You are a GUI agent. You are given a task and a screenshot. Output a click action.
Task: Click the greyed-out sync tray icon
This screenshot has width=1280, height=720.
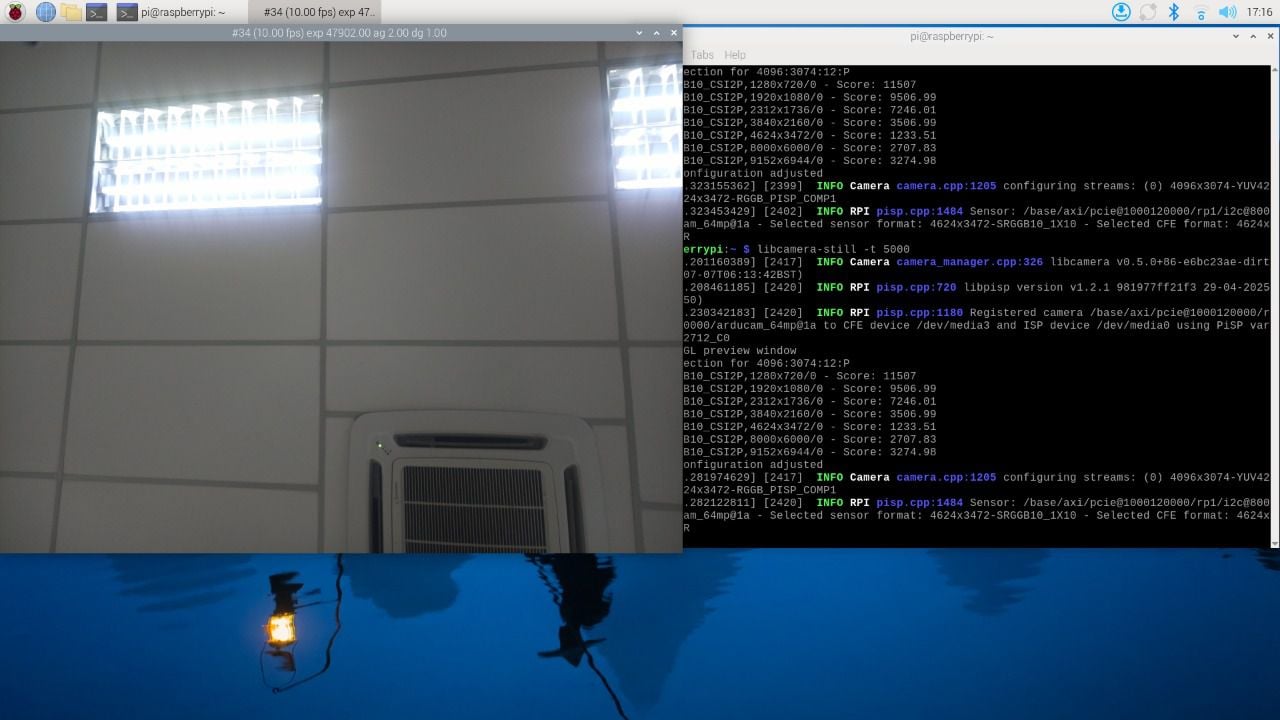click(x=1148, y=12)
